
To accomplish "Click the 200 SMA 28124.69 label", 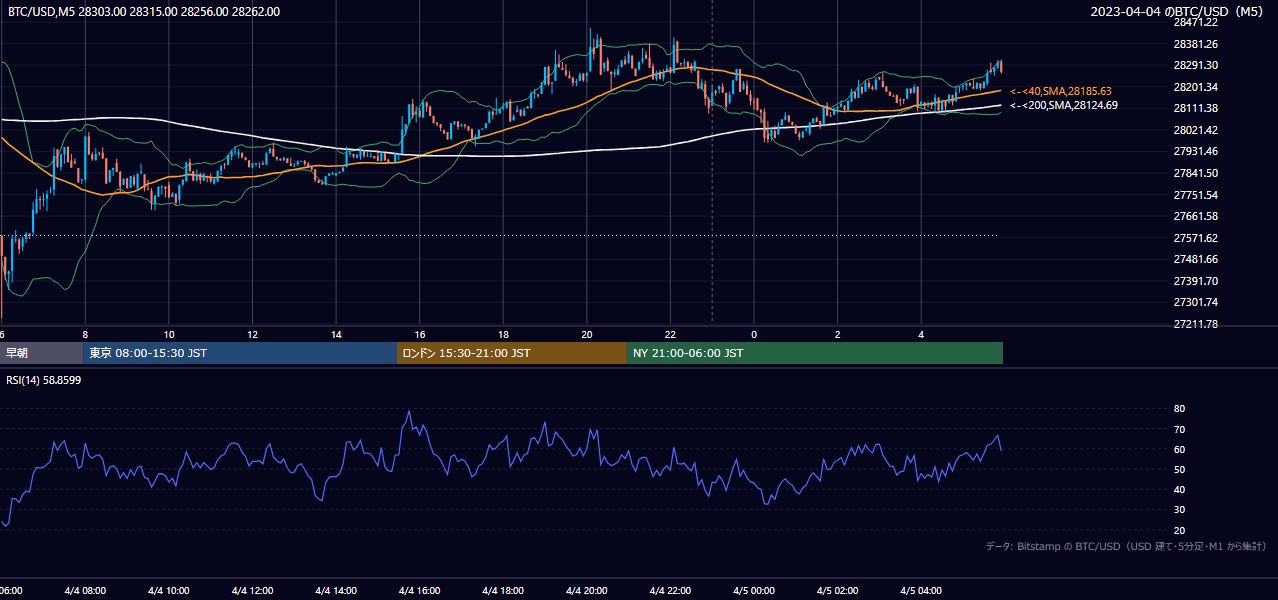I will click(x=1064, y=105).
